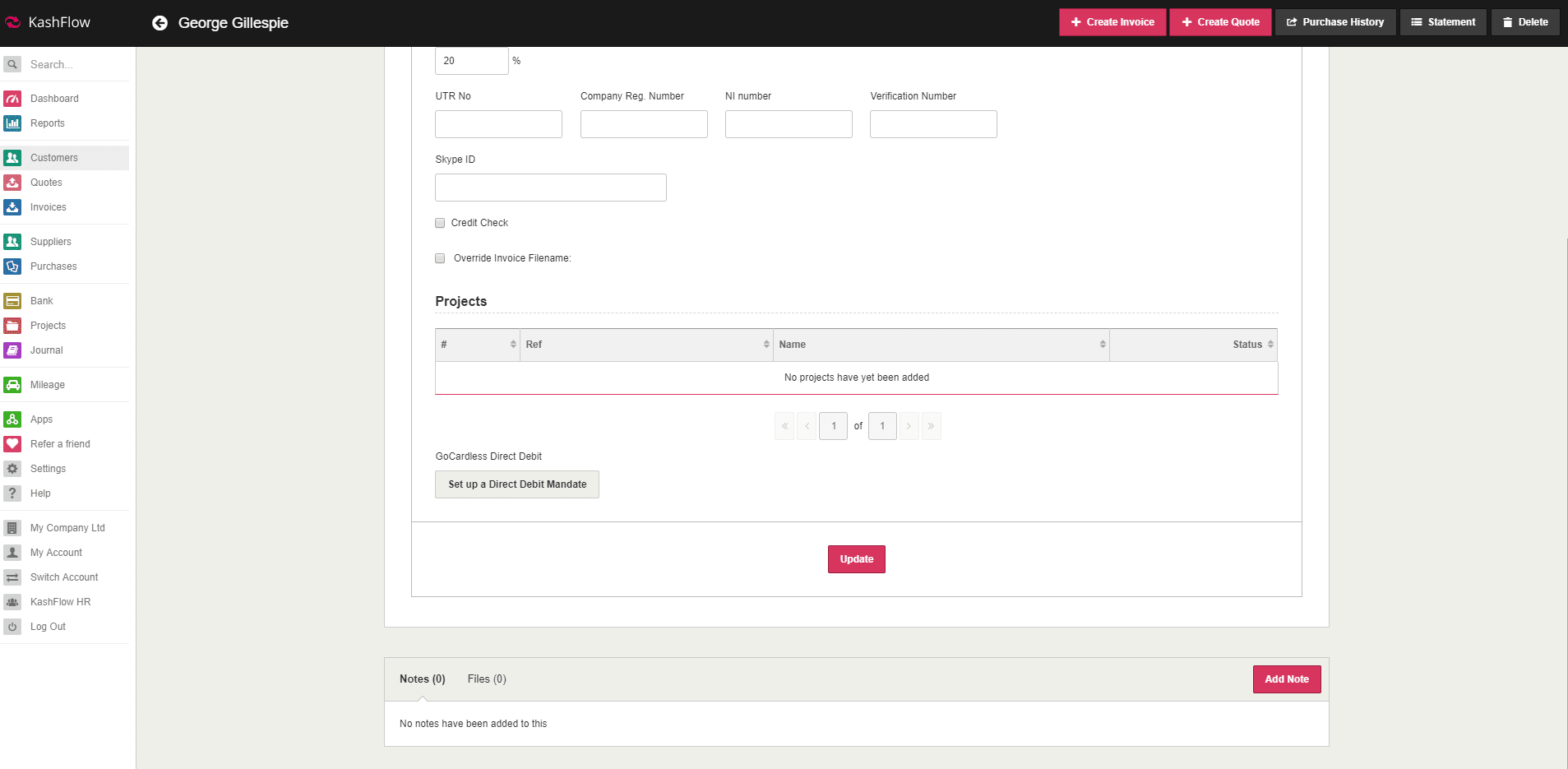
Task: Open the Dashboard icon in sidebar
Action: (x=12, y=99)
